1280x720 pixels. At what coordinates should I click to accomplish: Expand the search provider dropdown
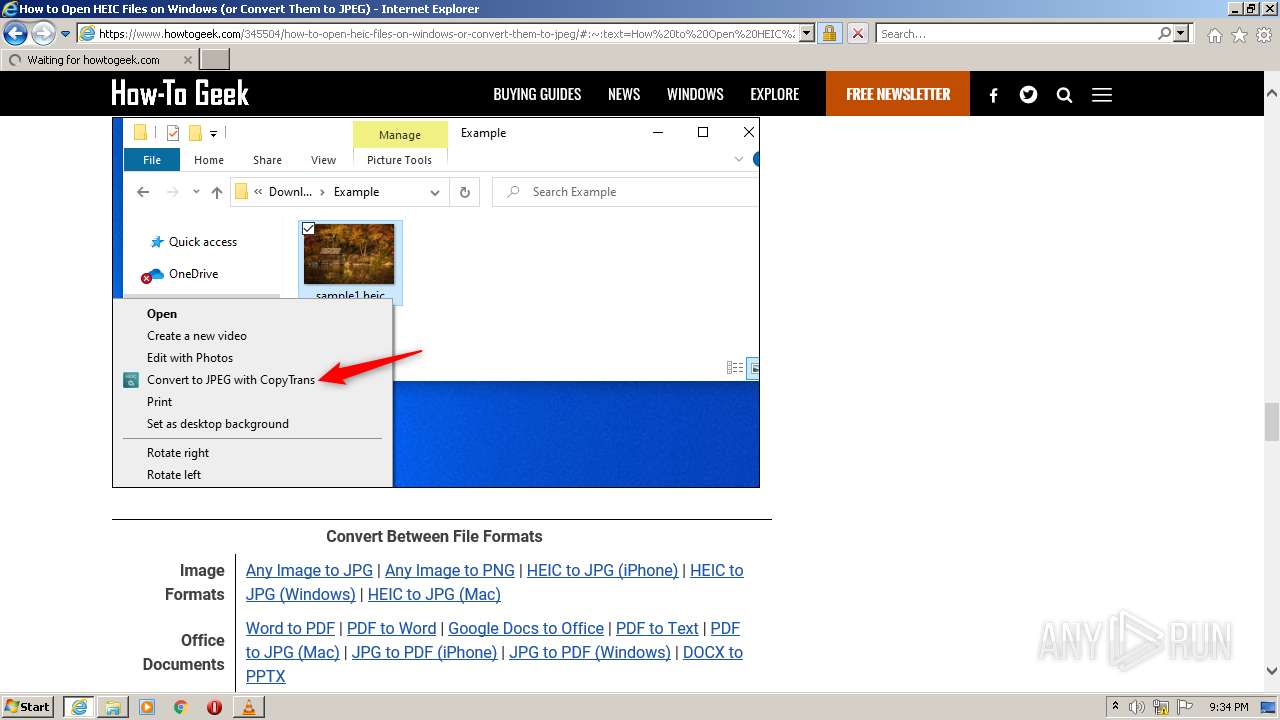1182,34
